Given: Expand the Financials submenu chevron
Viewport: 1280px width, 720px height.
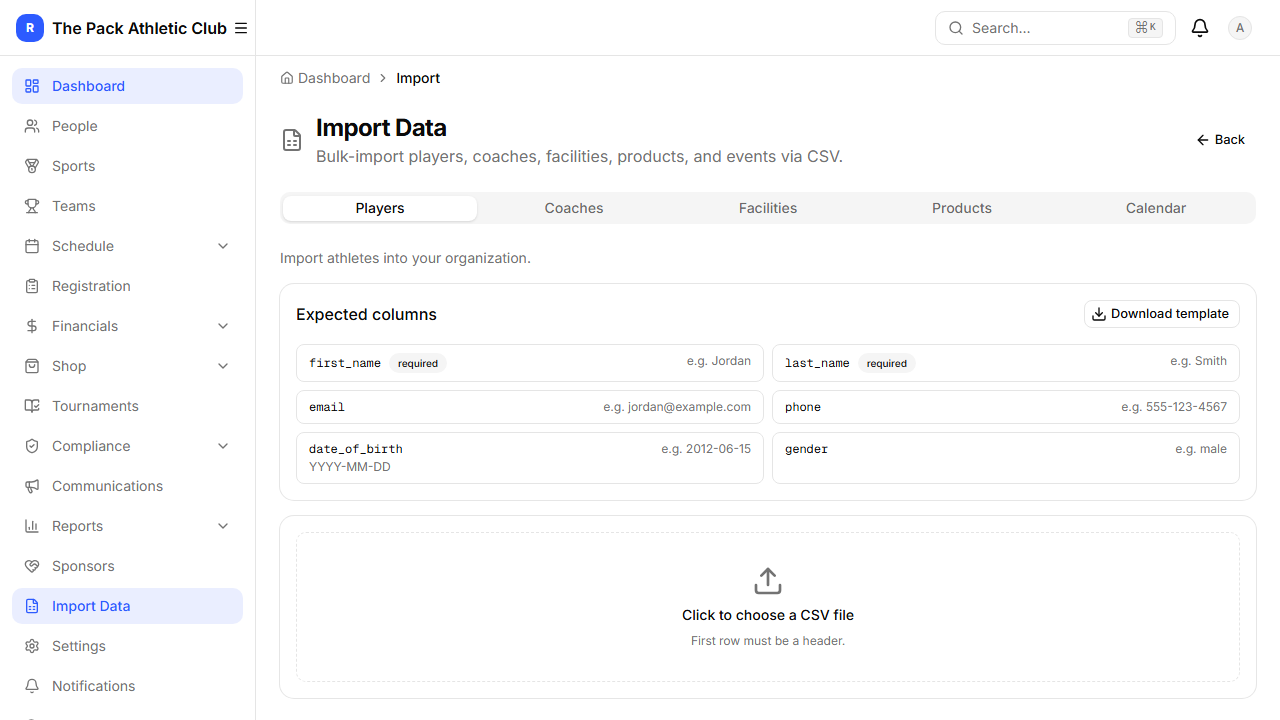Looking at the screenshot, I should coord(223,326).
